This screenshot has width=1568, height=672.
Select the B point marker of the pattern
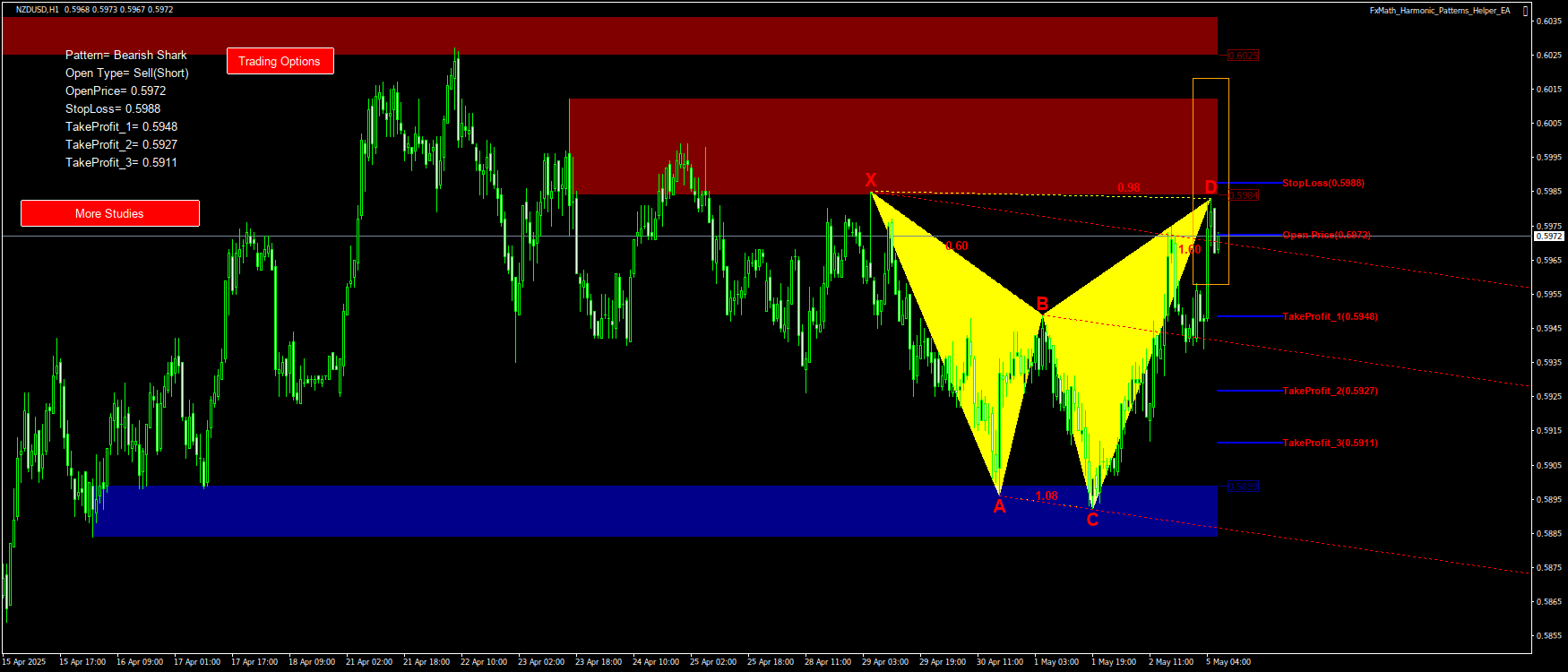pyautogui.click(x=1042, y=304)
